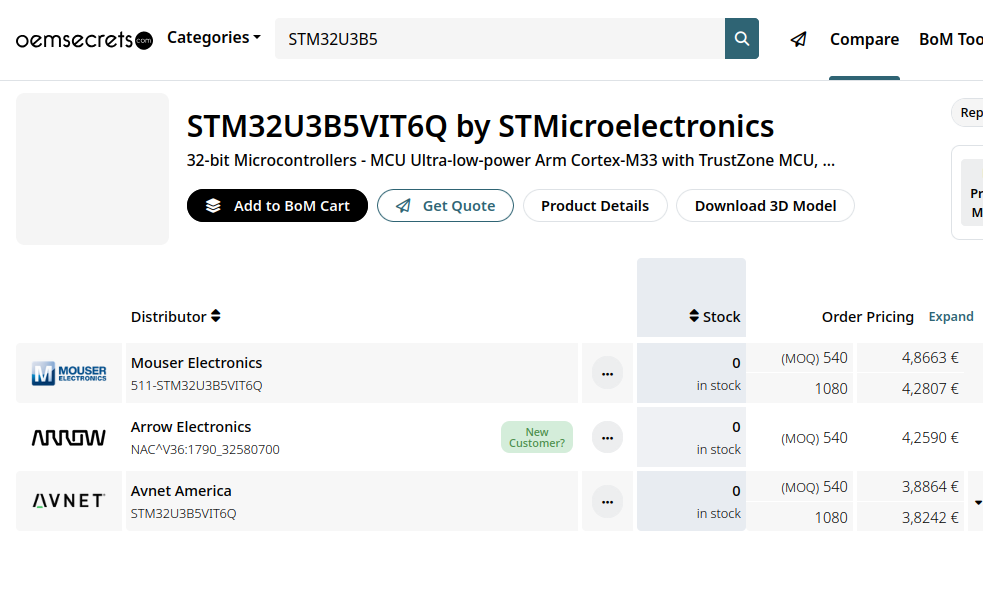Click the New Customer? badge
Image resolution: width=983 pixels, height=589 pixels.
pos(537,437)
